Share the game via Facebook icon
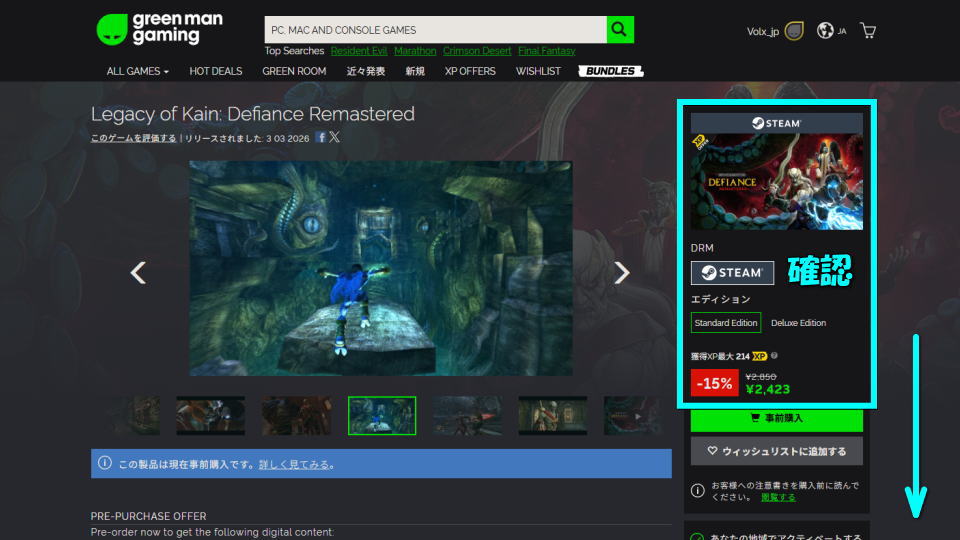Viewport: 960px width, 540px height. point(321,137)
